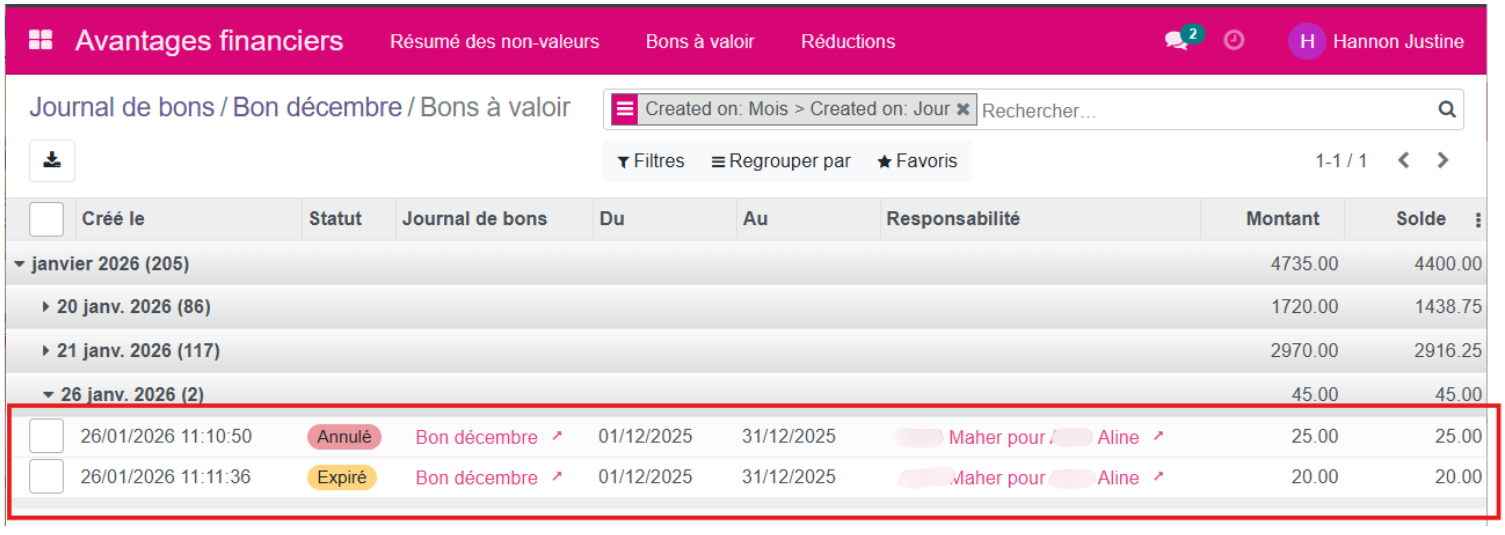Tick the select-all header checkbox

pos(46,219)
